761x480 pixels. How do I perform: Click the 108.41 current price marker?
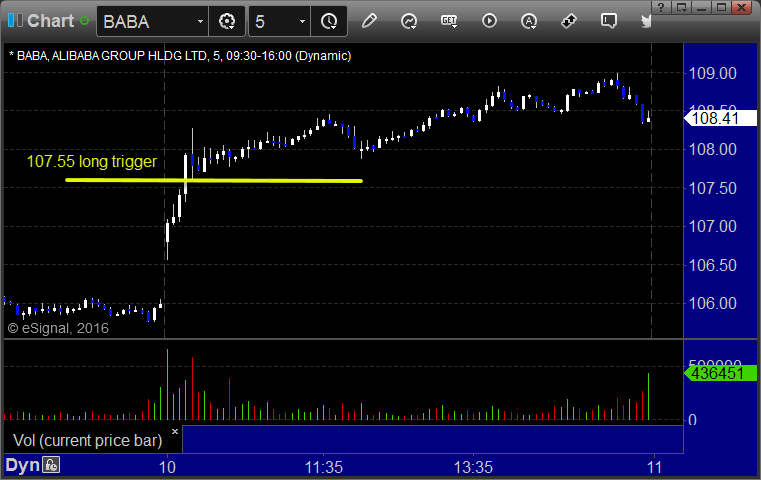point(720,118)
